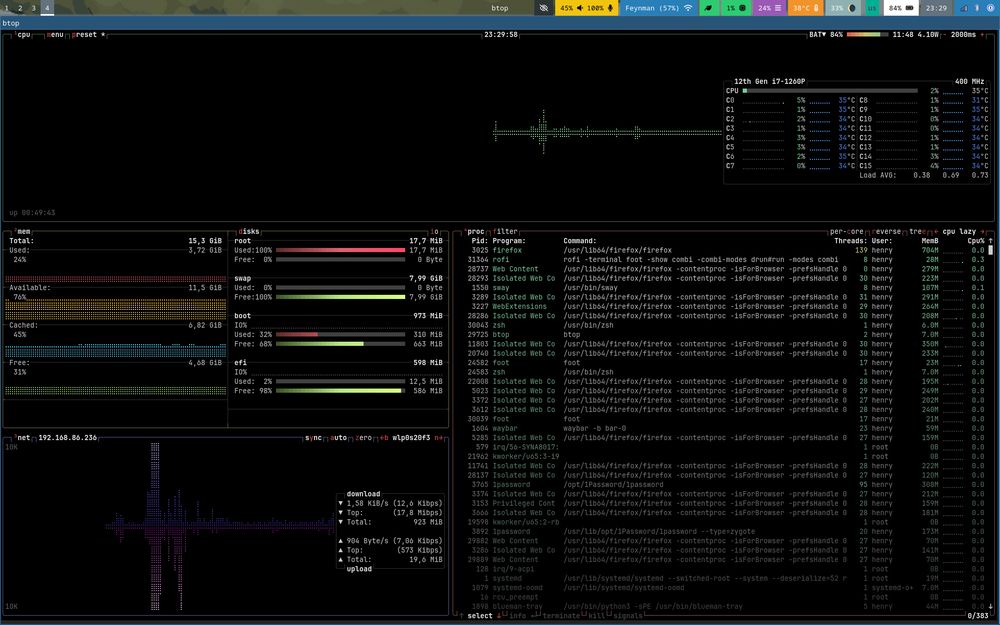The height and width of the screenshot is (625, 1000).
Task: Click the terminate button in proc footer
Action: (561, 615)
